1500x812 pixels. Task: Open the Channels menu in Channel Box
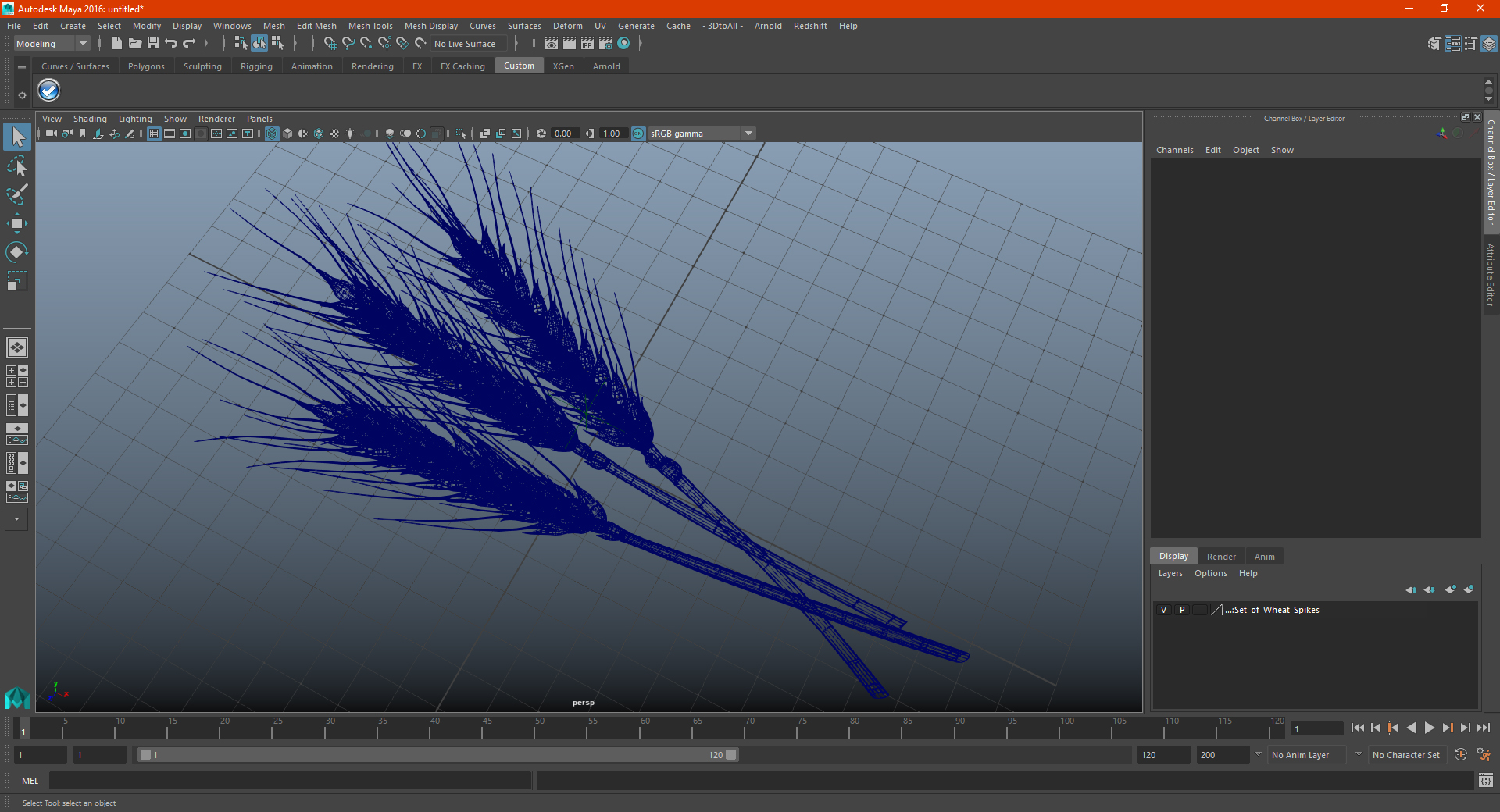click(1175, 150)
